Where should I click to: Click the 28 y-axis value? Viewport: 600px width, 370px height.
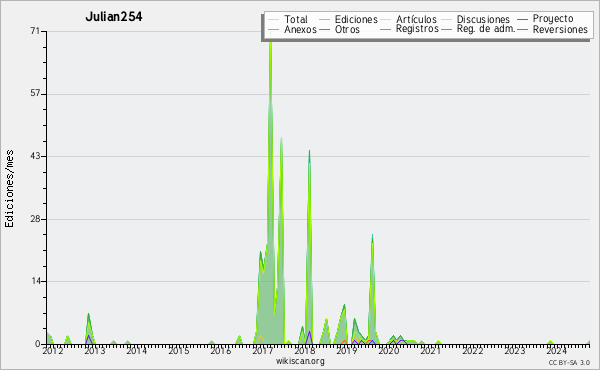[35, 219]
